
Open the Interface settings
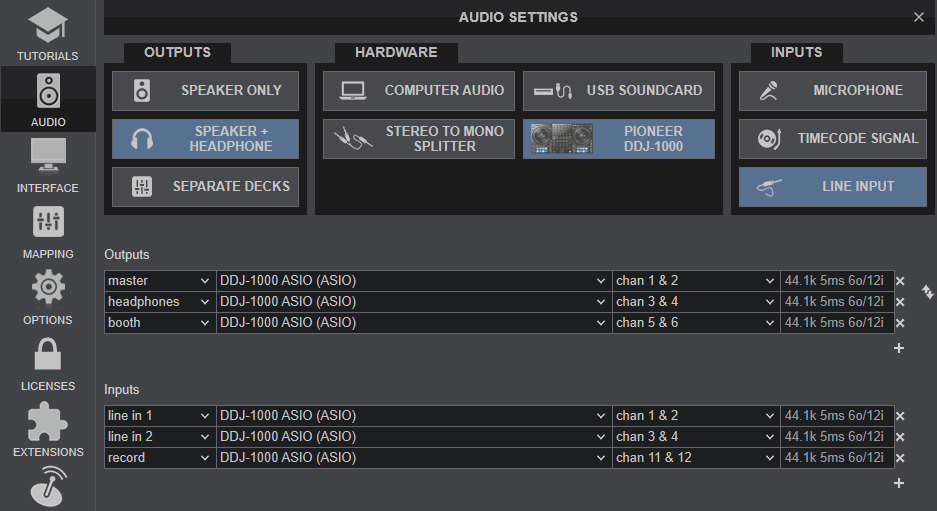click(48, 166)
